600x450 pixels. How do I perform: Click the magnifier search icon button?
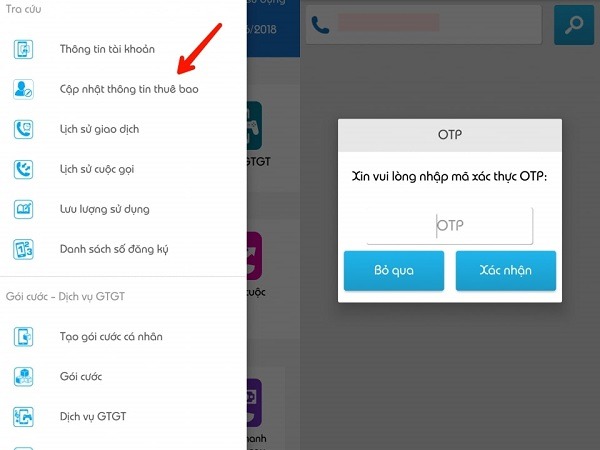(x=574, y=25)
